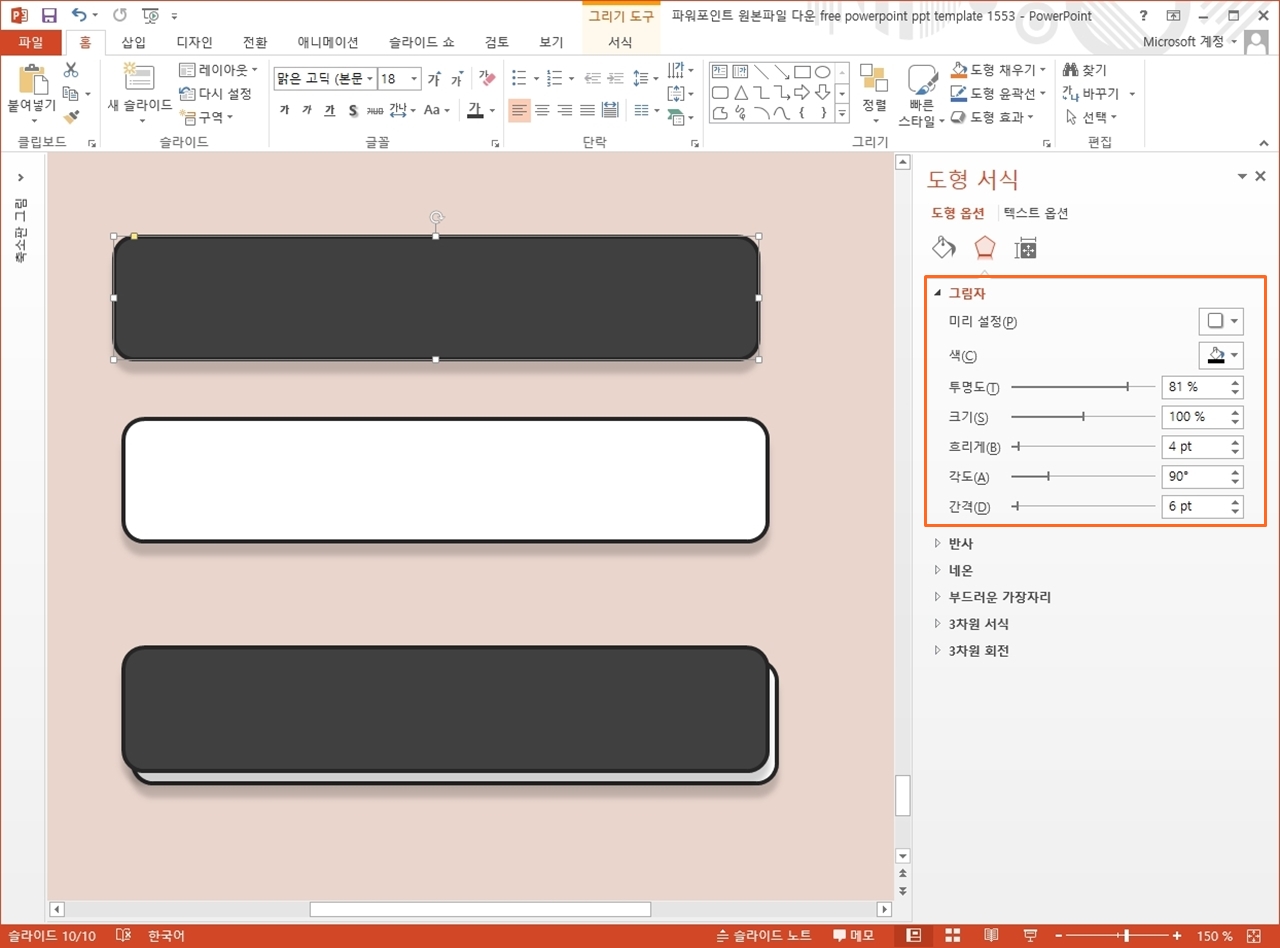Viewport: 1280px width, 948px height.
Task: Open Microsoft 계정 account menu
Action: 1188,42
